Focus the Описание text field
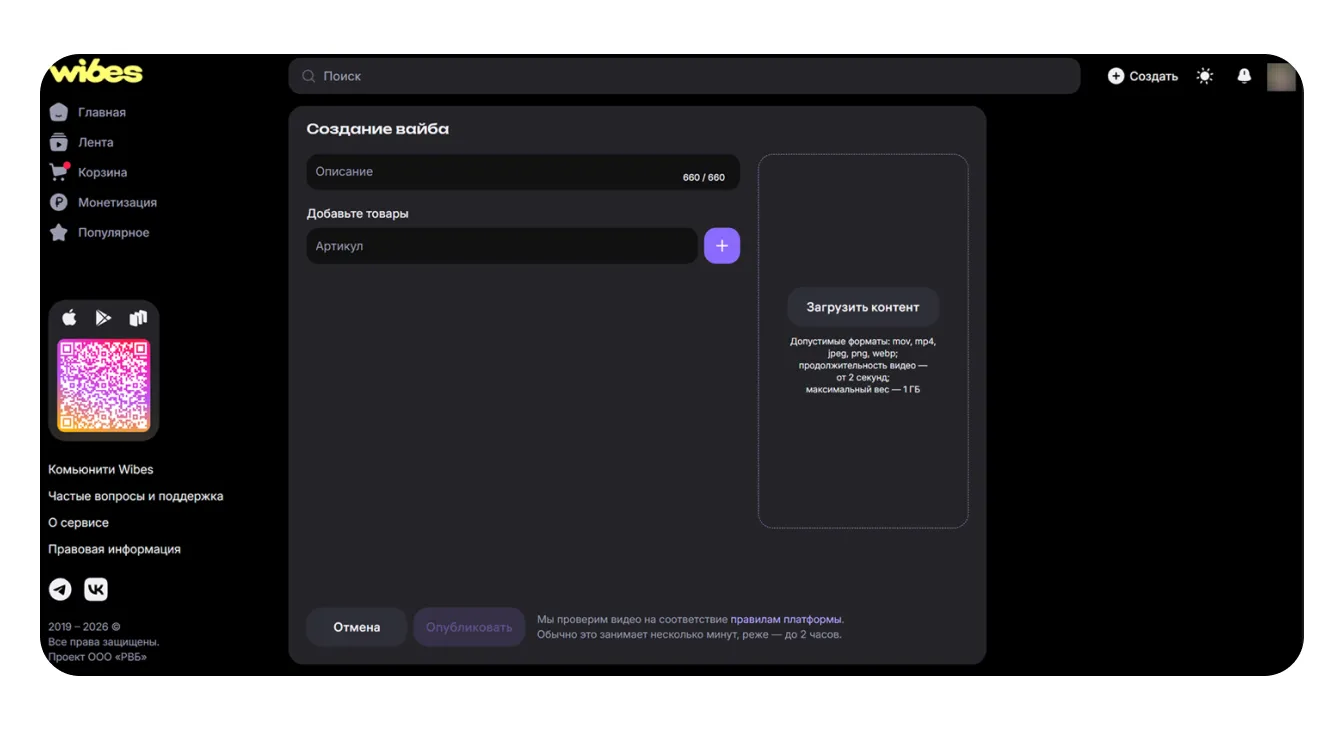This screenshot has height=730, width=1344. click(490, 172)
